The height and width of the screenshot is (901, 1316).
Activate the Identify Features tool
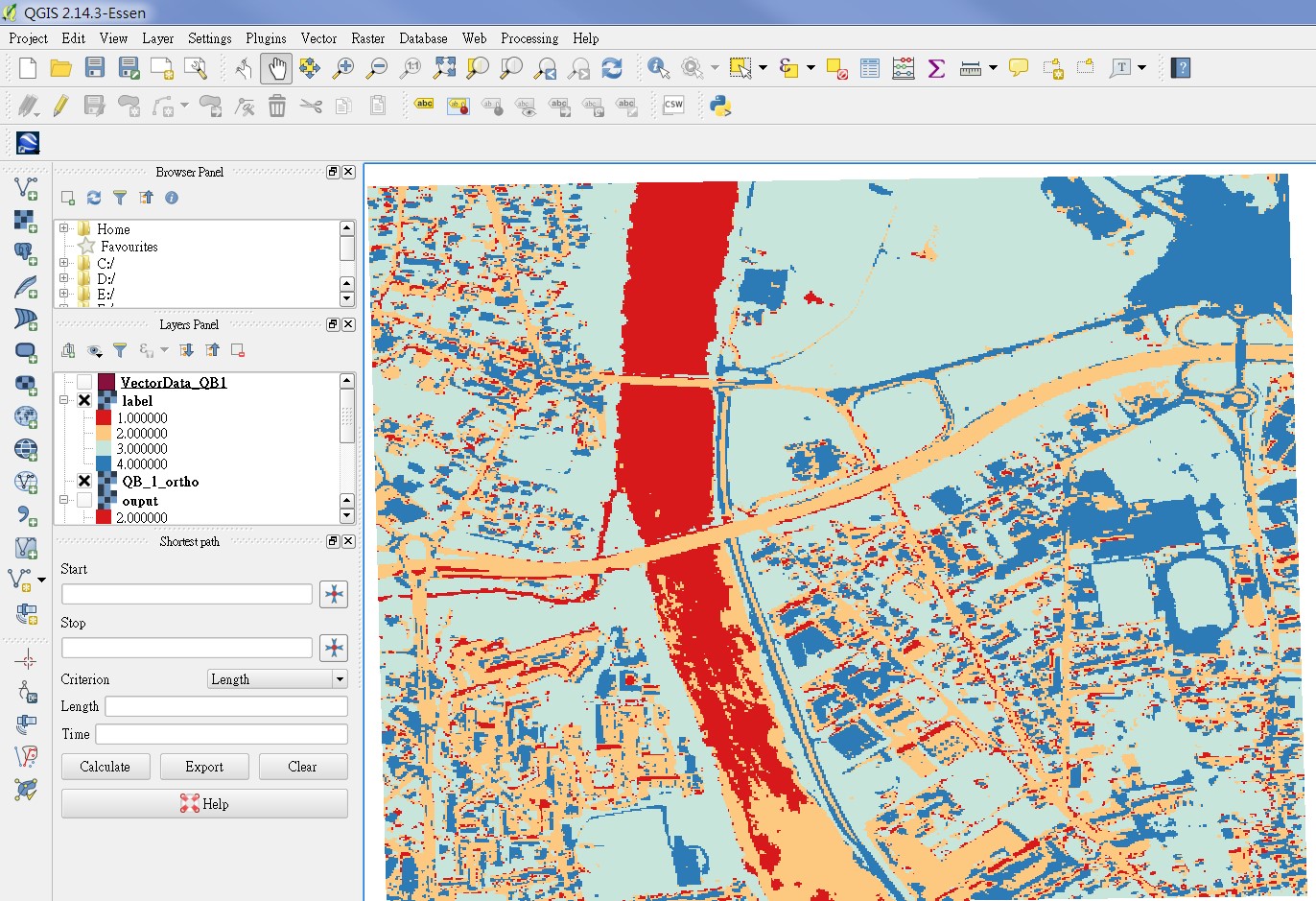point(658,68)
